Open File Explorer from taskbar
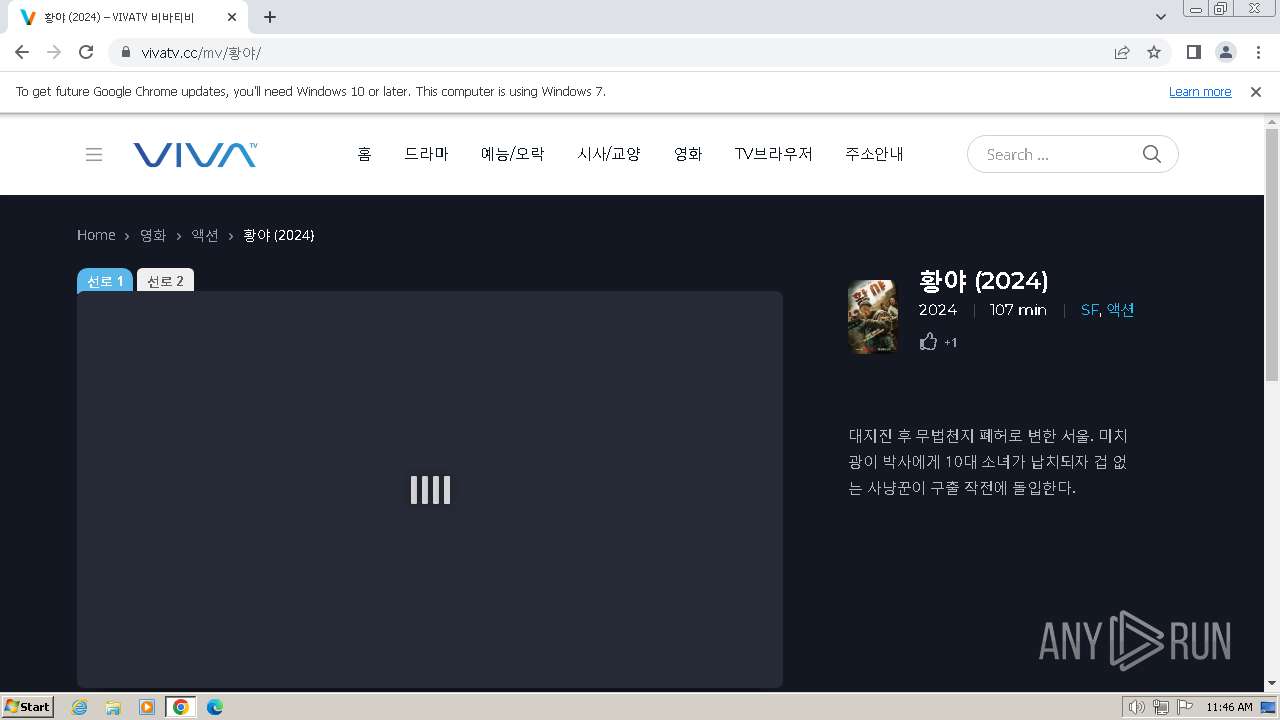1280x720 pixels. pos(113,707)
